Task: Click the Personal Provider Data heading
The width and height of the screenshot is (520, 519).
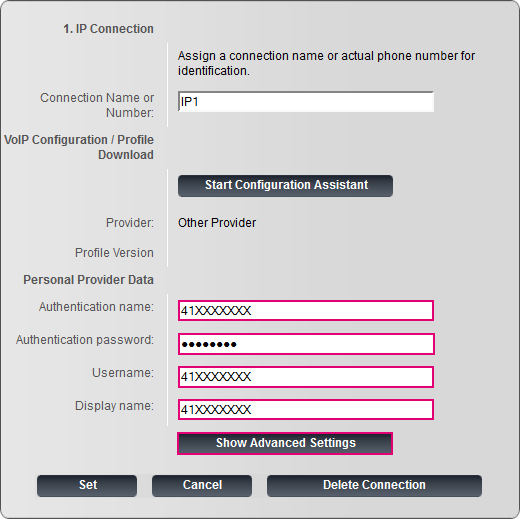Action: tap(88, 280)
